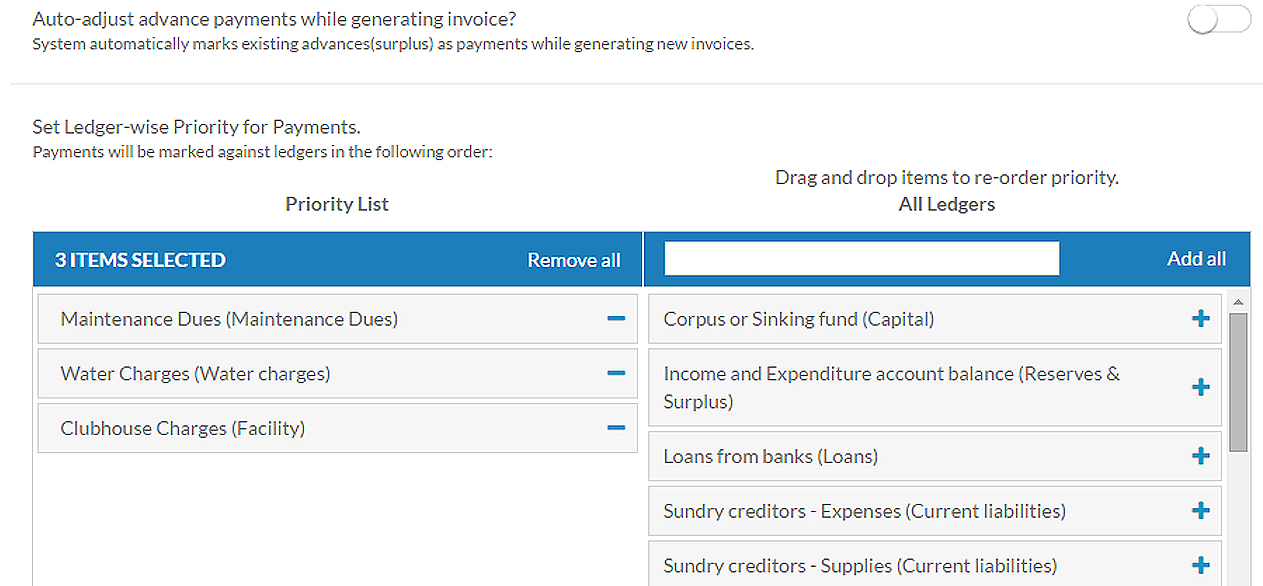Add Sundry creditors - Expenses ledger
Screen dimensions: 1263x586
[x=1201, y=511]
